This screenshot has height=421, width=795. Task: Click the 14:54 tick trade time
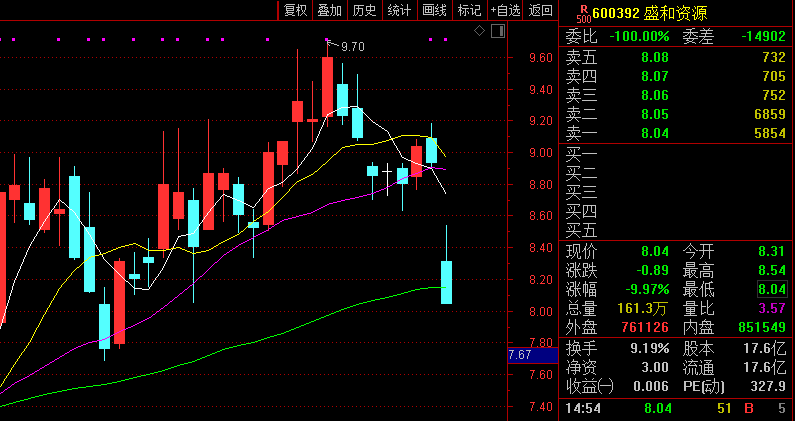(x=584, y=408)
